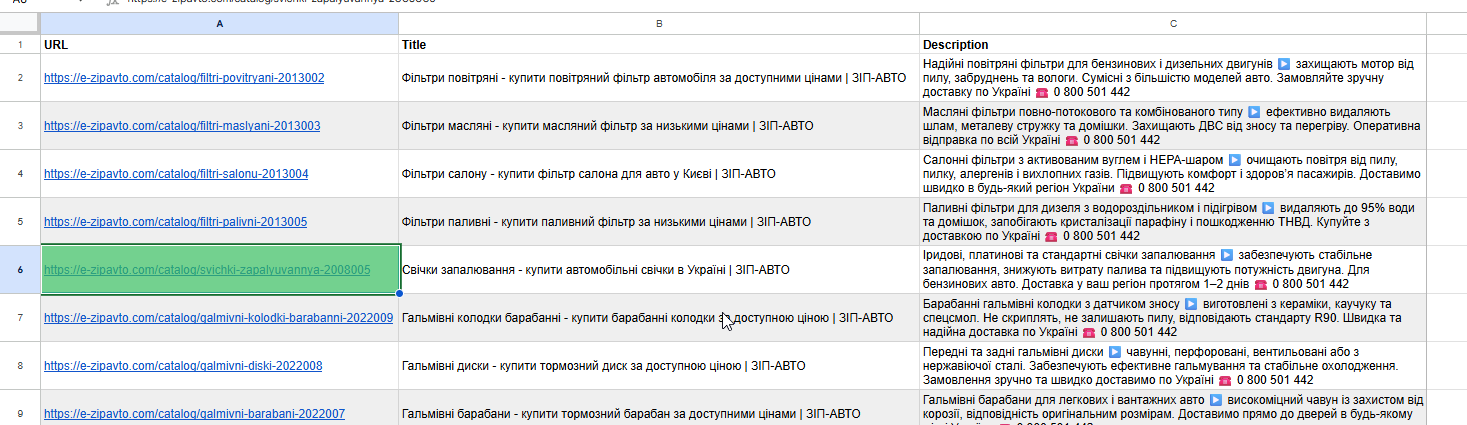This screenshot has width=1467, height=425.
Task: Select description cell starting 'Гальмівні барабани для легкових'
Action: pos(1173,408)
